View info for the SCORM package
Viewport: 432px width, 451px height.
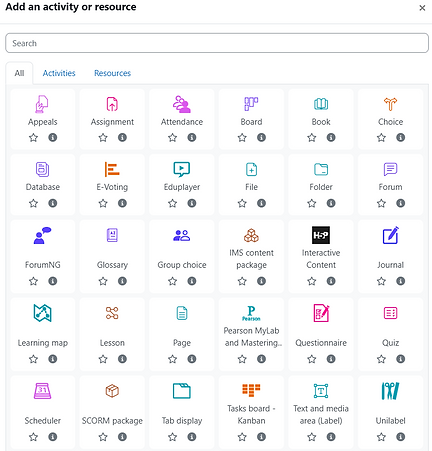[x=122, y=437]
